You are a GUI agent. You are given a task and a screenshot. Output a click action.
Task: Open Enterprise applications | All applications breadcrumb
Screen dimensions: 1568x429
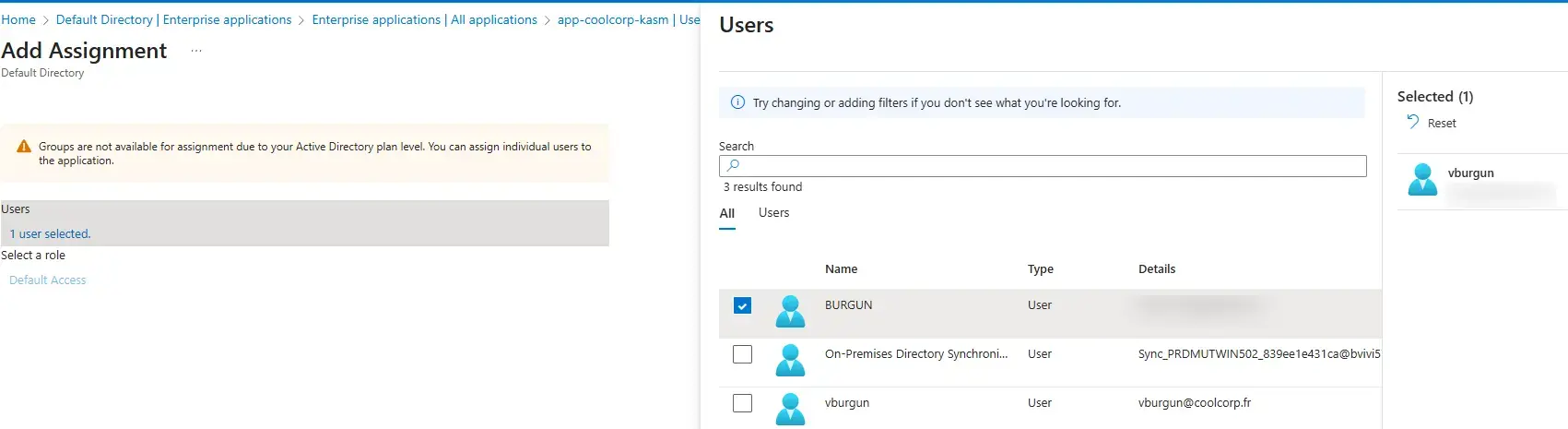(x=424, y=19)
